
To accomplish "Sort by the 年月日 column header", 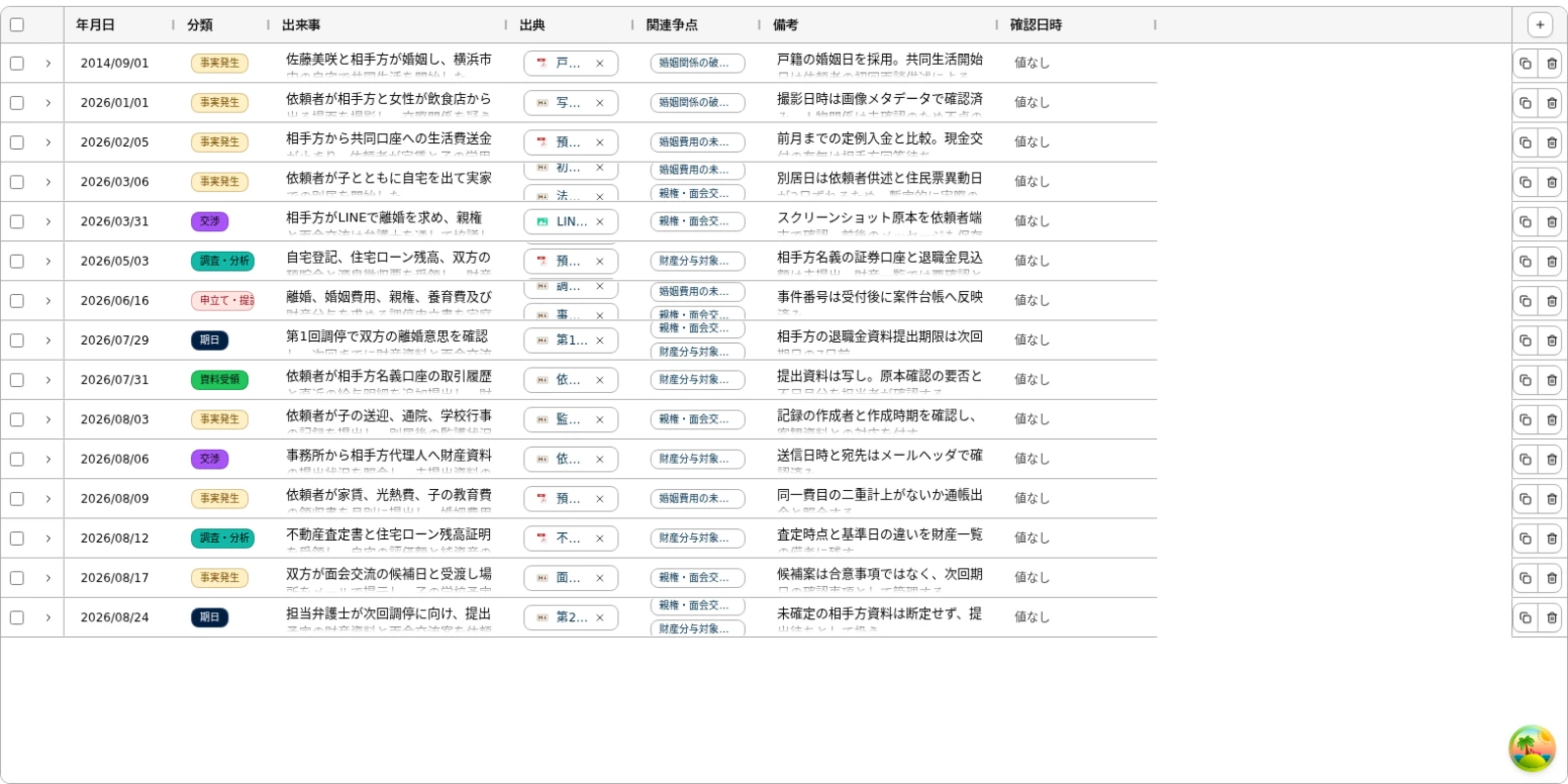I will 95,25.
